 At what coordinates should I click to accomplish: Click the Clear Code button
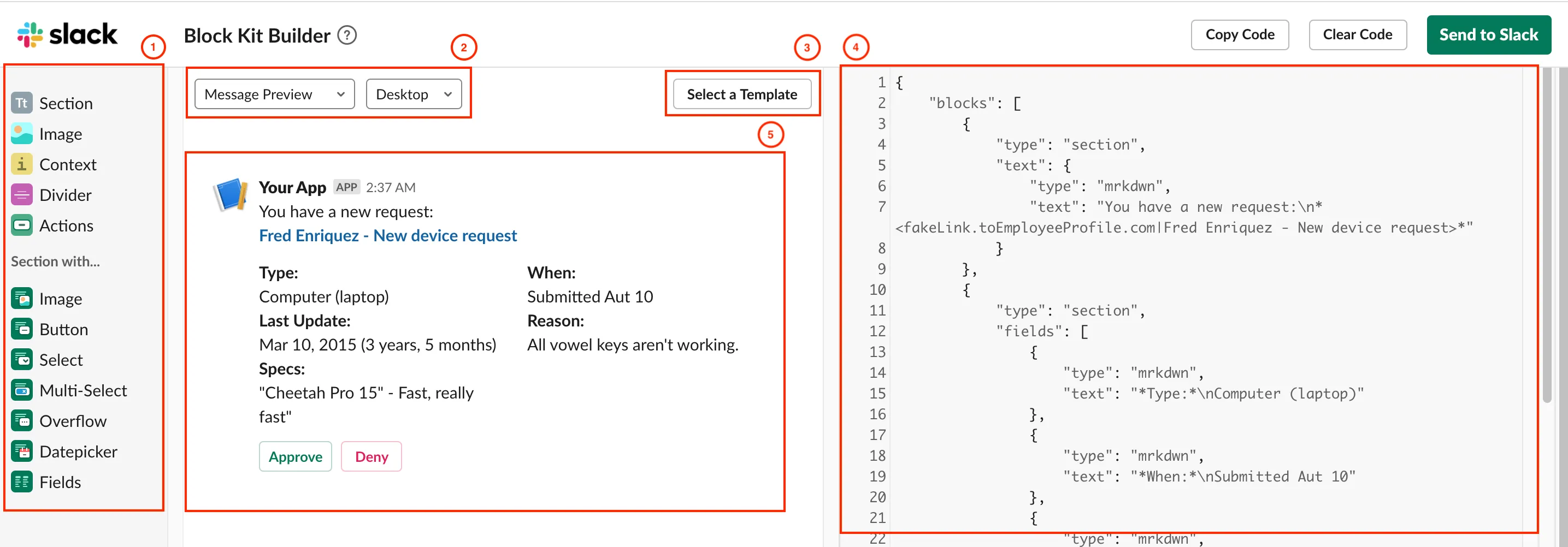pyautogui.click(x=1358, y=35)
